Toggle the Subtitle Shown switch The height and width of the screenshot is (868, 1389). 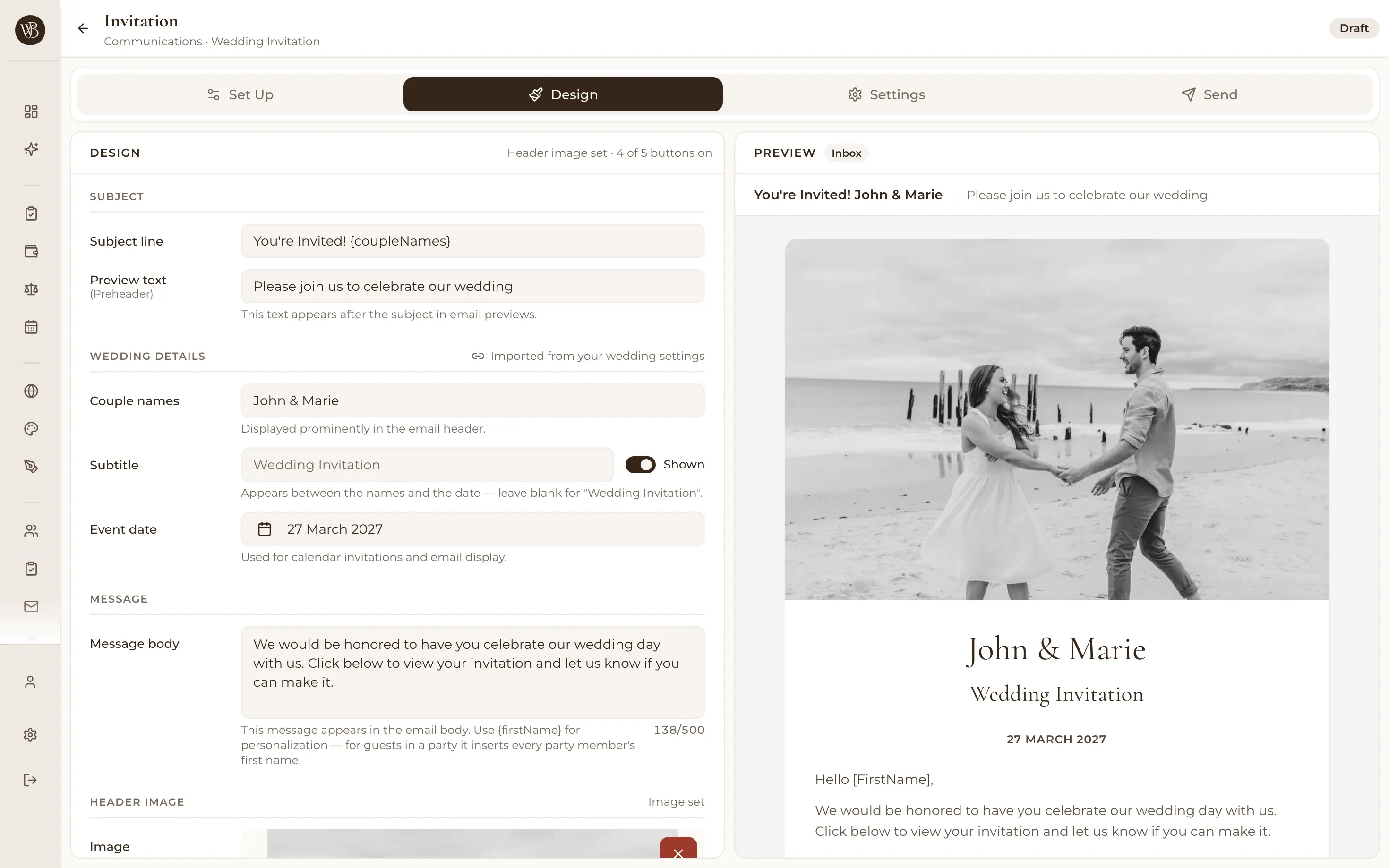coord(640,464)
